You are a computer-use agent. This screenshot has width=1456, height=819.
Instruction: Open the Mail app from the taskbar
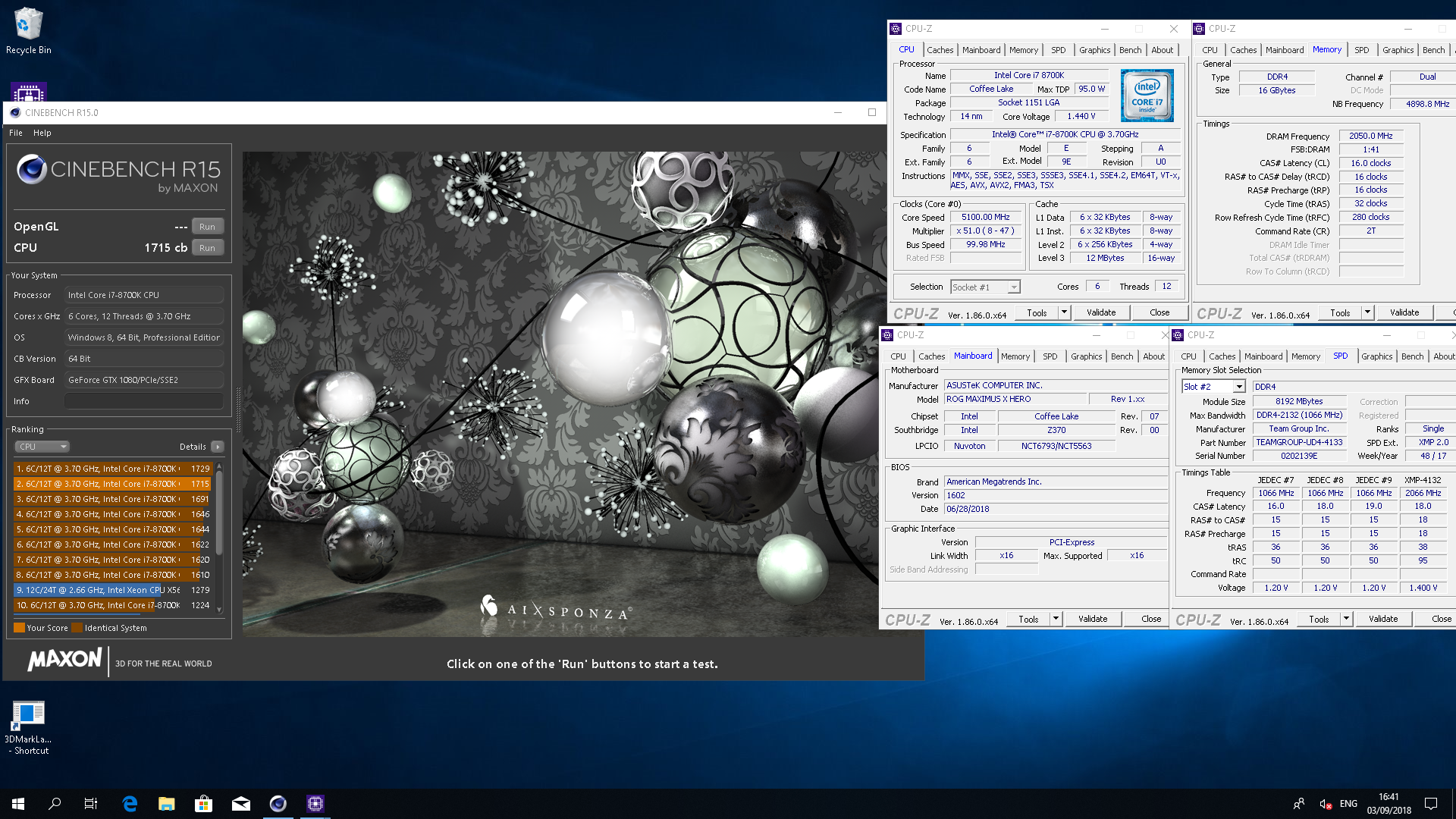240,804
